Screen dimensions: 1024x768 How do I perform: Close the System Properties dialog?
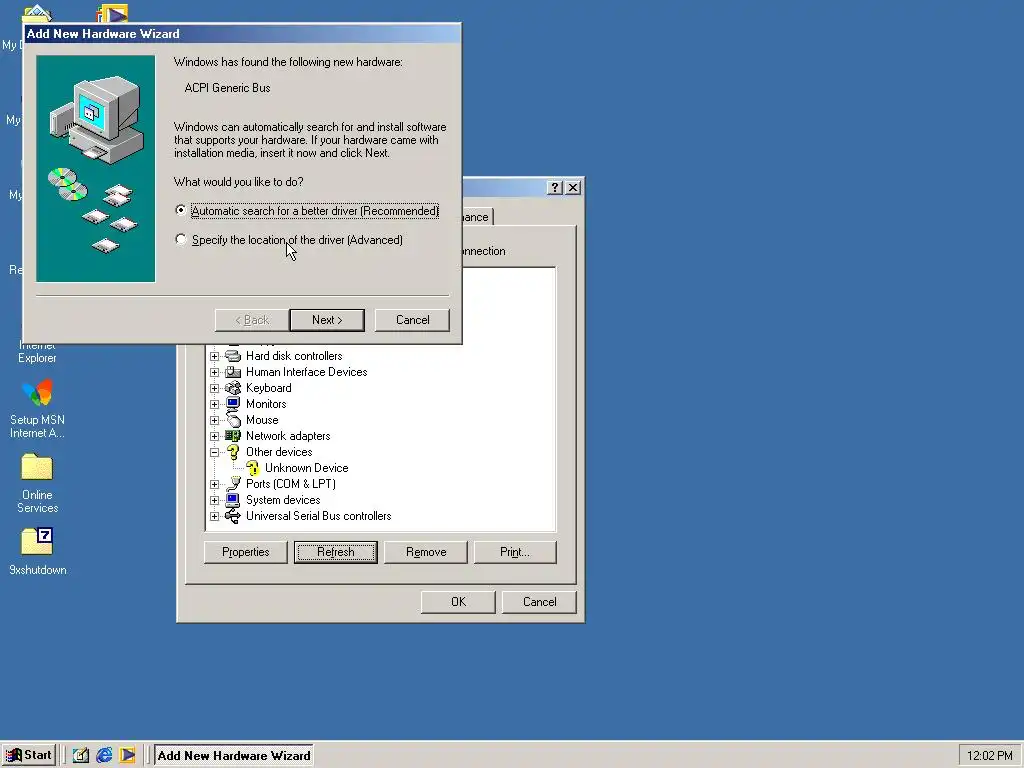point(573,187)
